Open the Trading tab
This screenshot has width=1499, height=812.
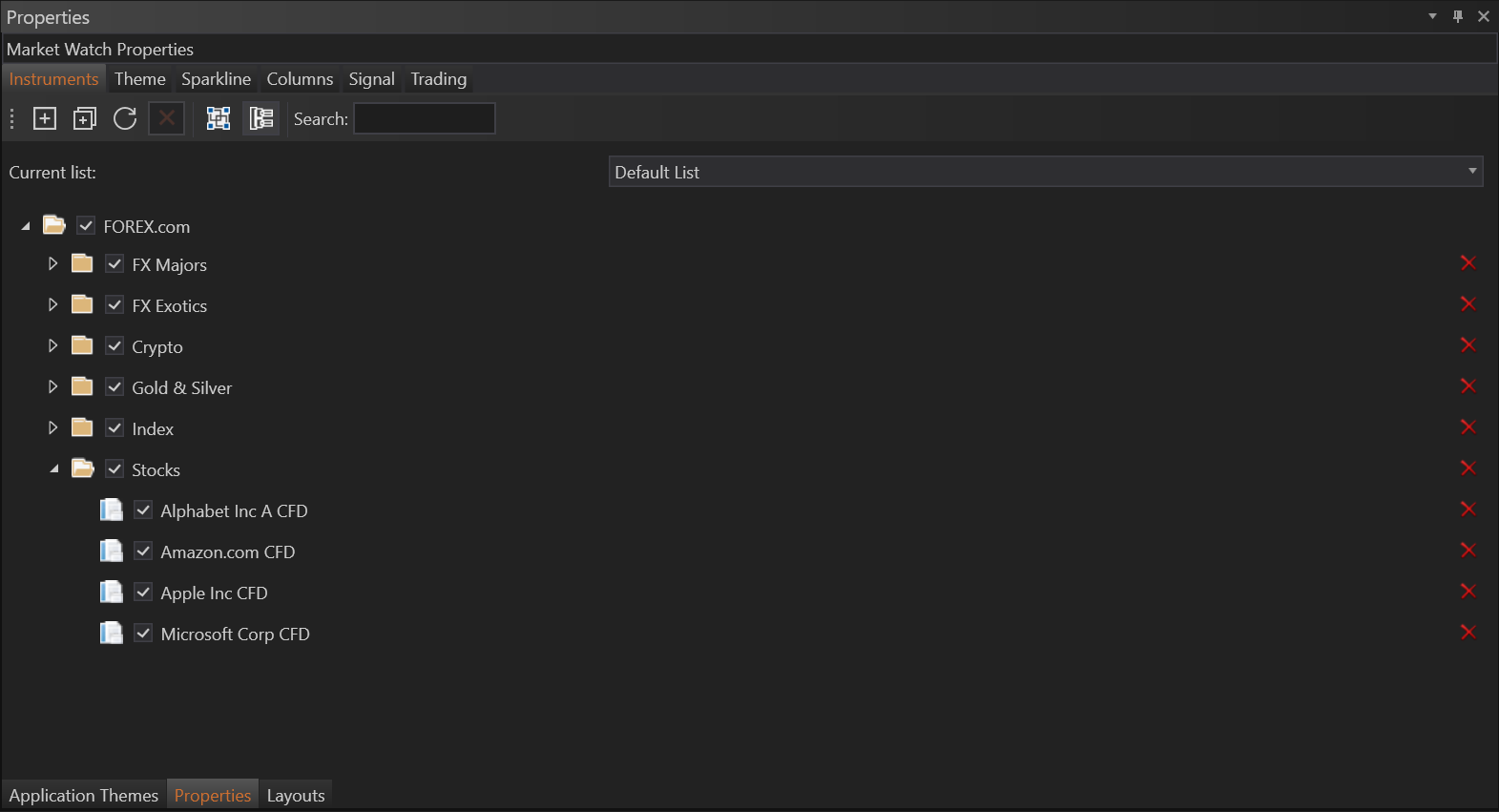tap(438, 79)
